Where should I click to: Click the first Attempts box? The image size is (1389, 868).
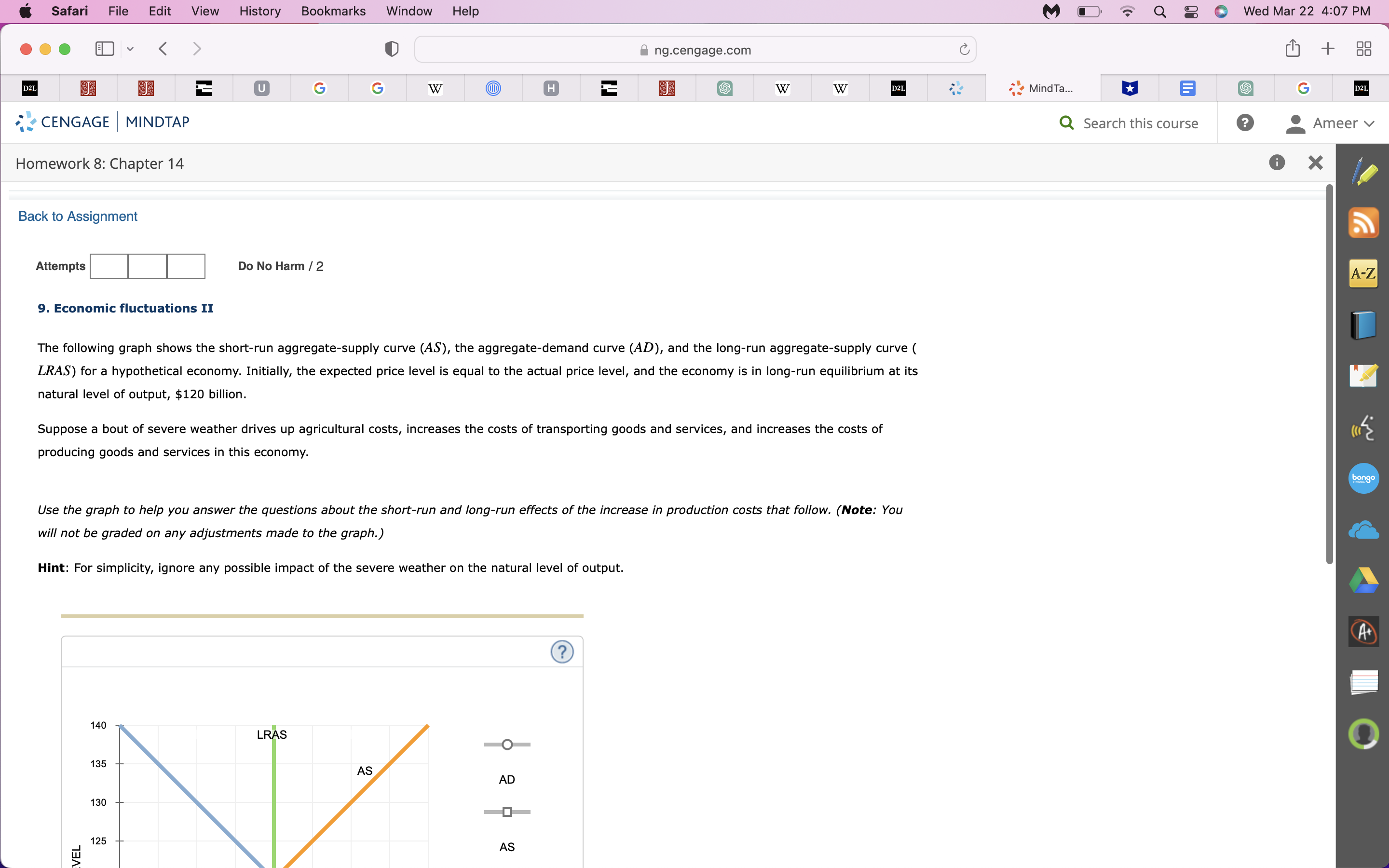coord(109,266)
